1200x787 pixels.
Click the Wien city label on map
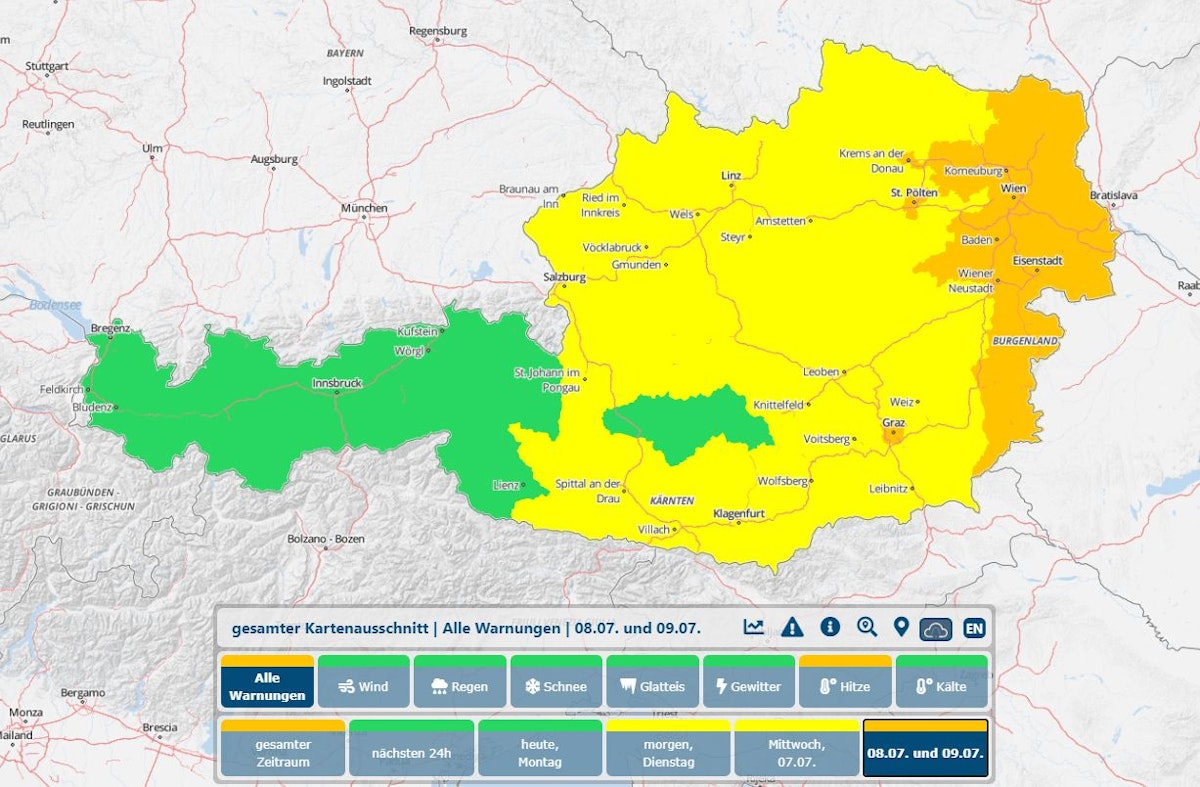1014,188
